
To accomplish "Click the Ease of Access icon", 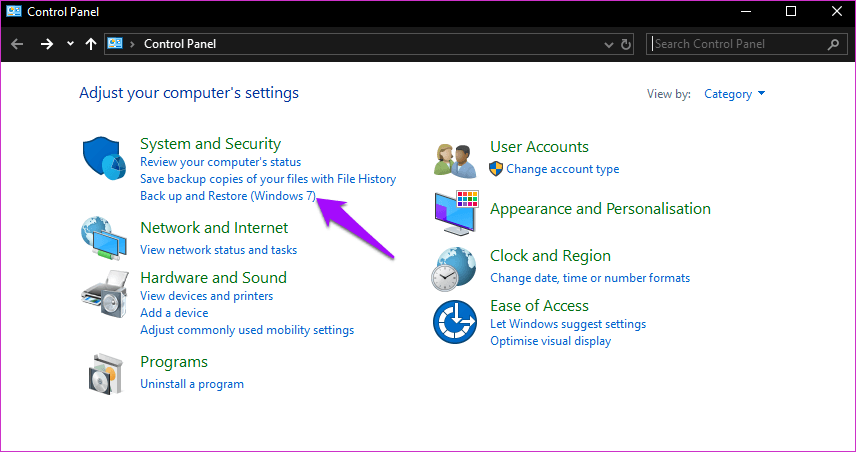I will [455, 322].
